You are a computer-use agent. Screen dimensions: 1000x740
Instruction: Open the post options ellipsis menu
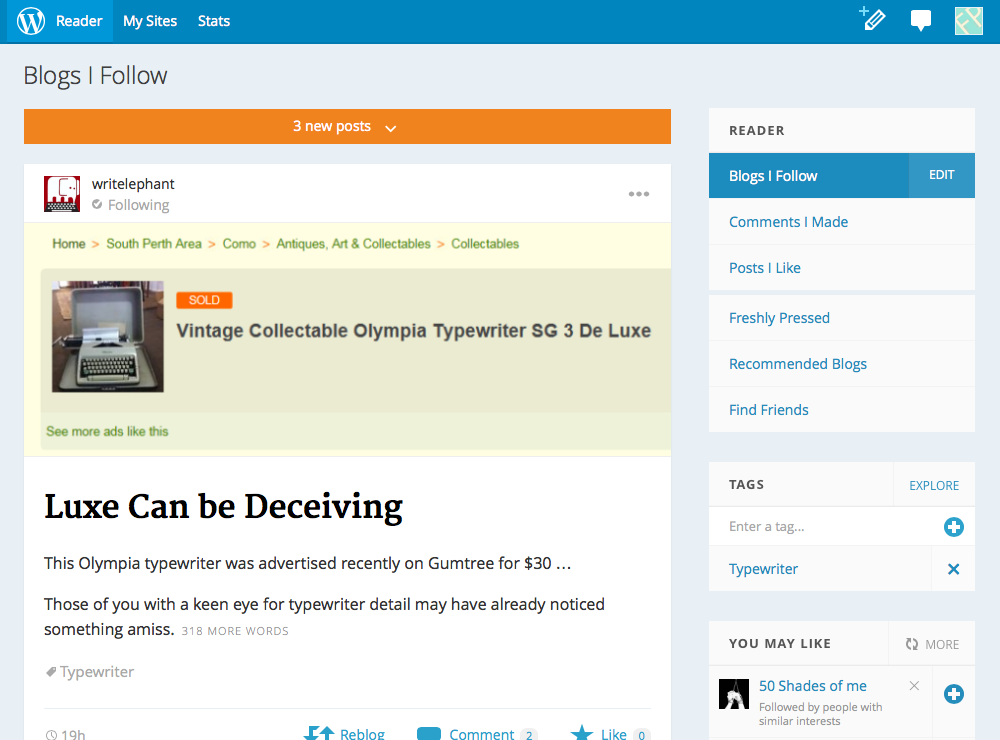(639, 194)
